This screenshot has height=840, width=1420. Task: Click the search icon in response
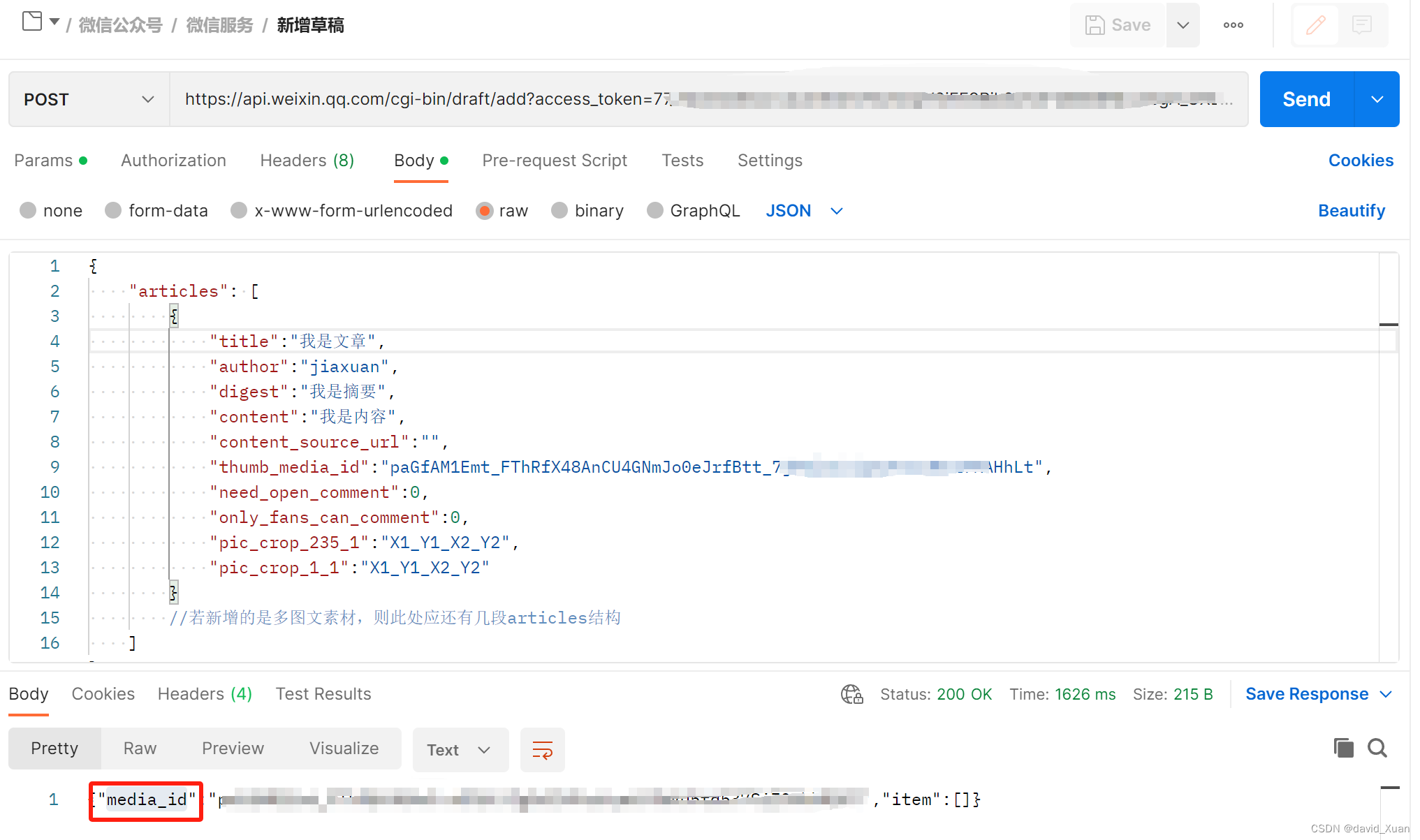tap(1377, 748)
